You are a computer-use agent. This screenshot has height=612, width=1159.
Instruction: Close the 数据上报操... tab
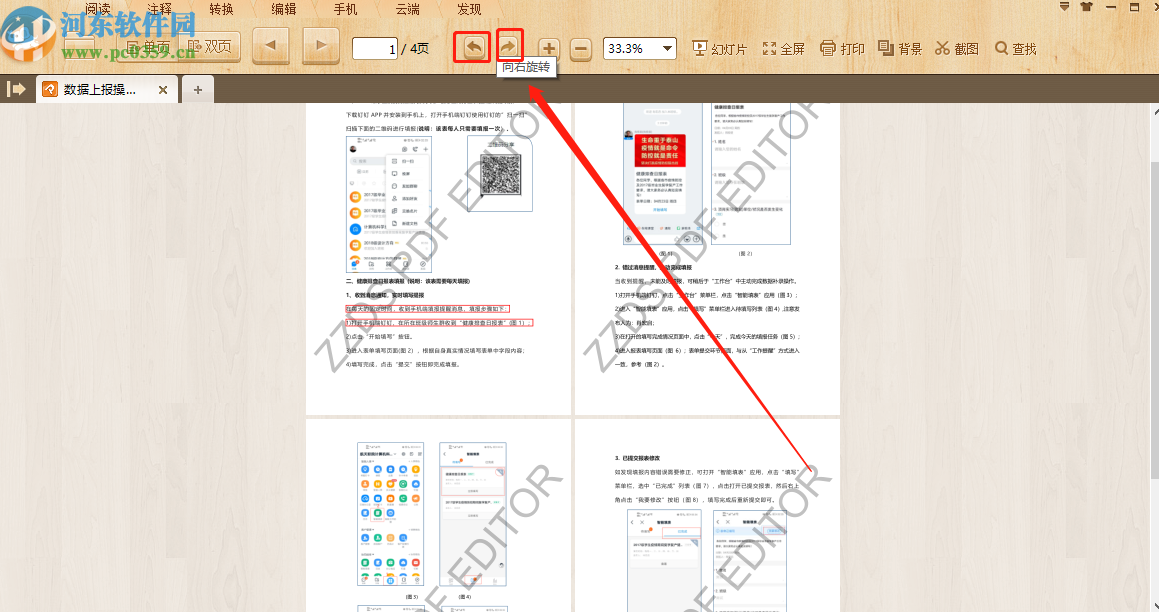tap(163, 90)
